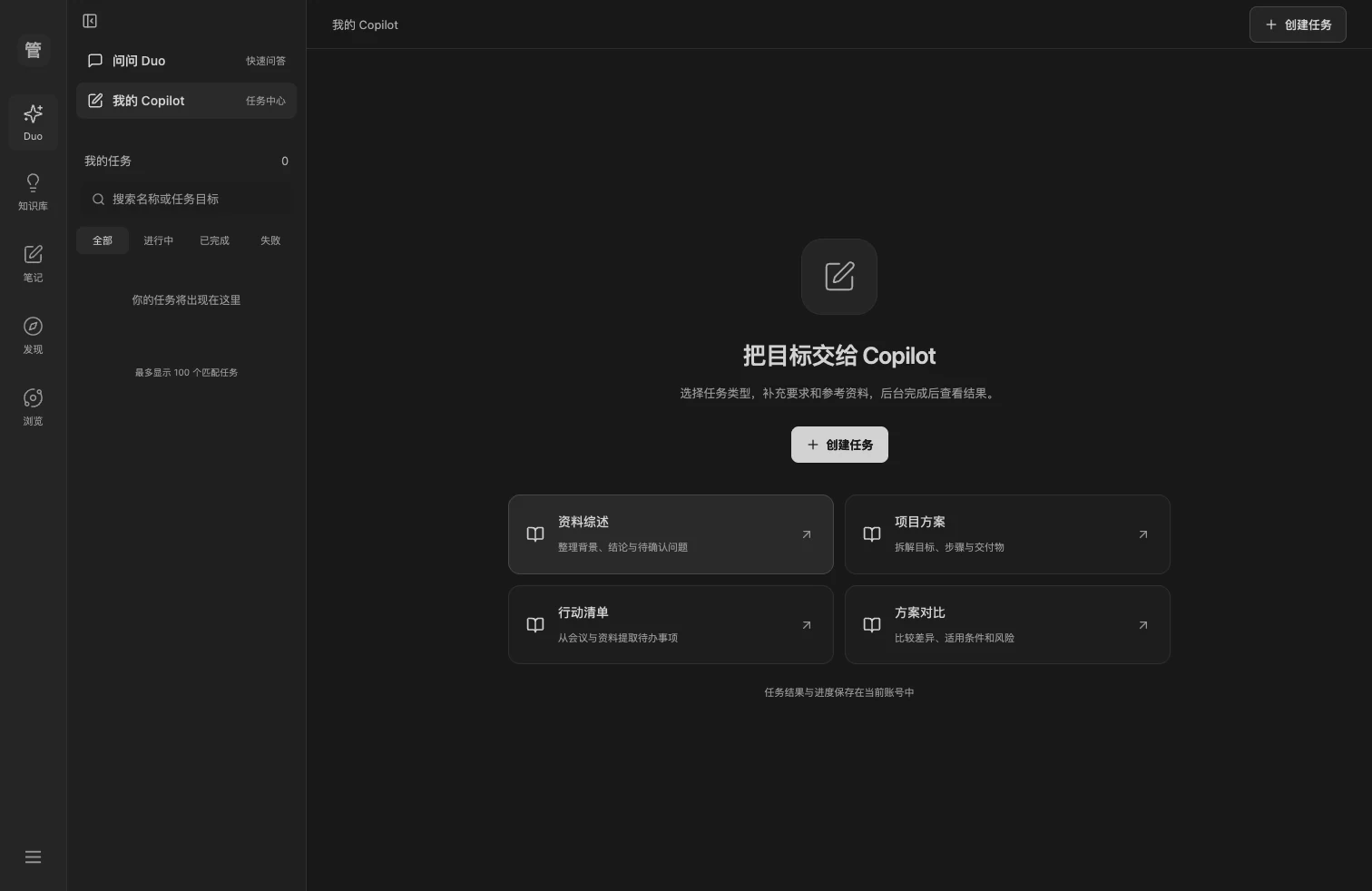Open the 行动清单 task card
1372x891 pixels.
pos(671,625)
